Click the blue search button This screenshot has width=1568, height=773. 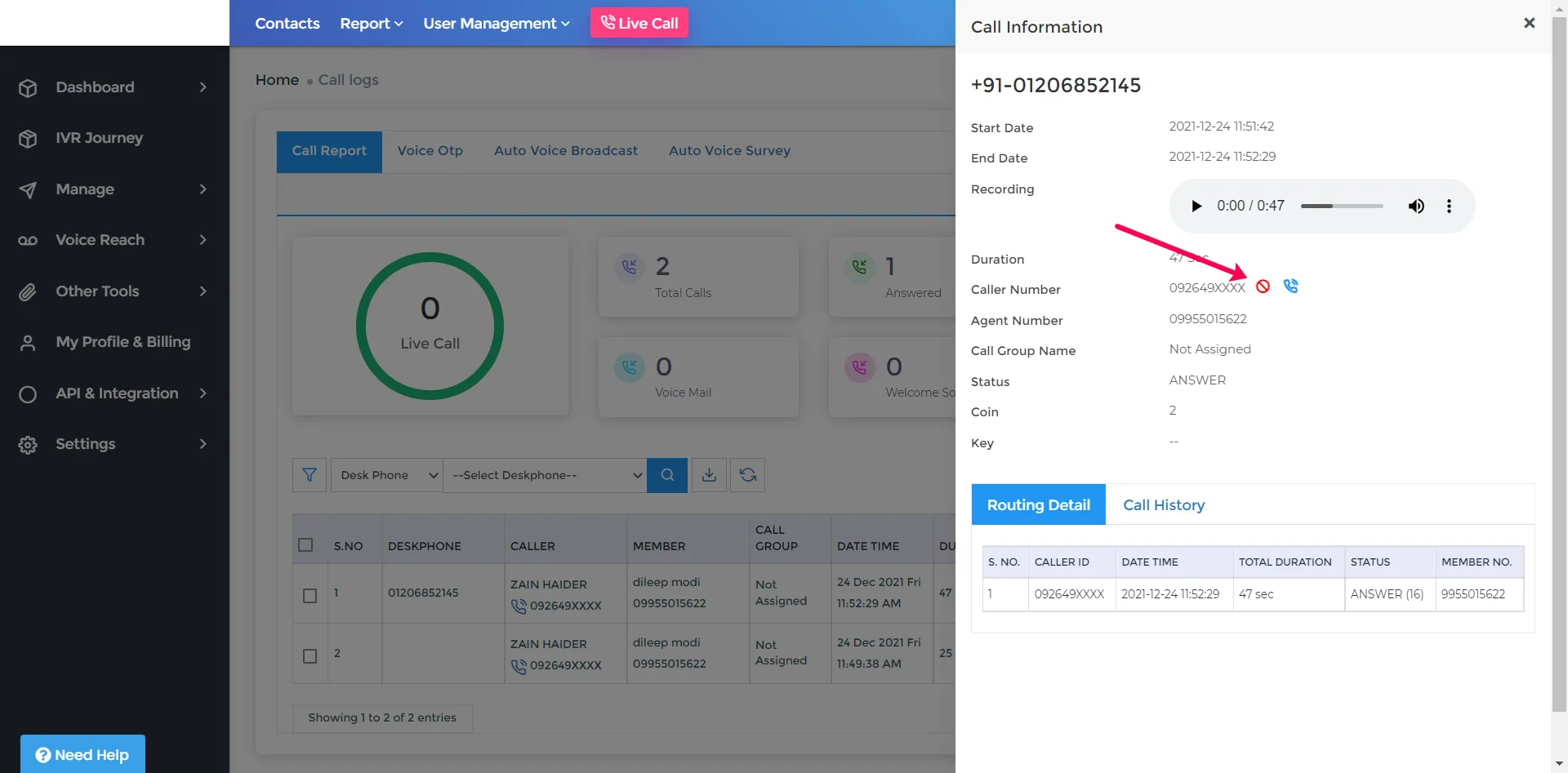[667, 475]
